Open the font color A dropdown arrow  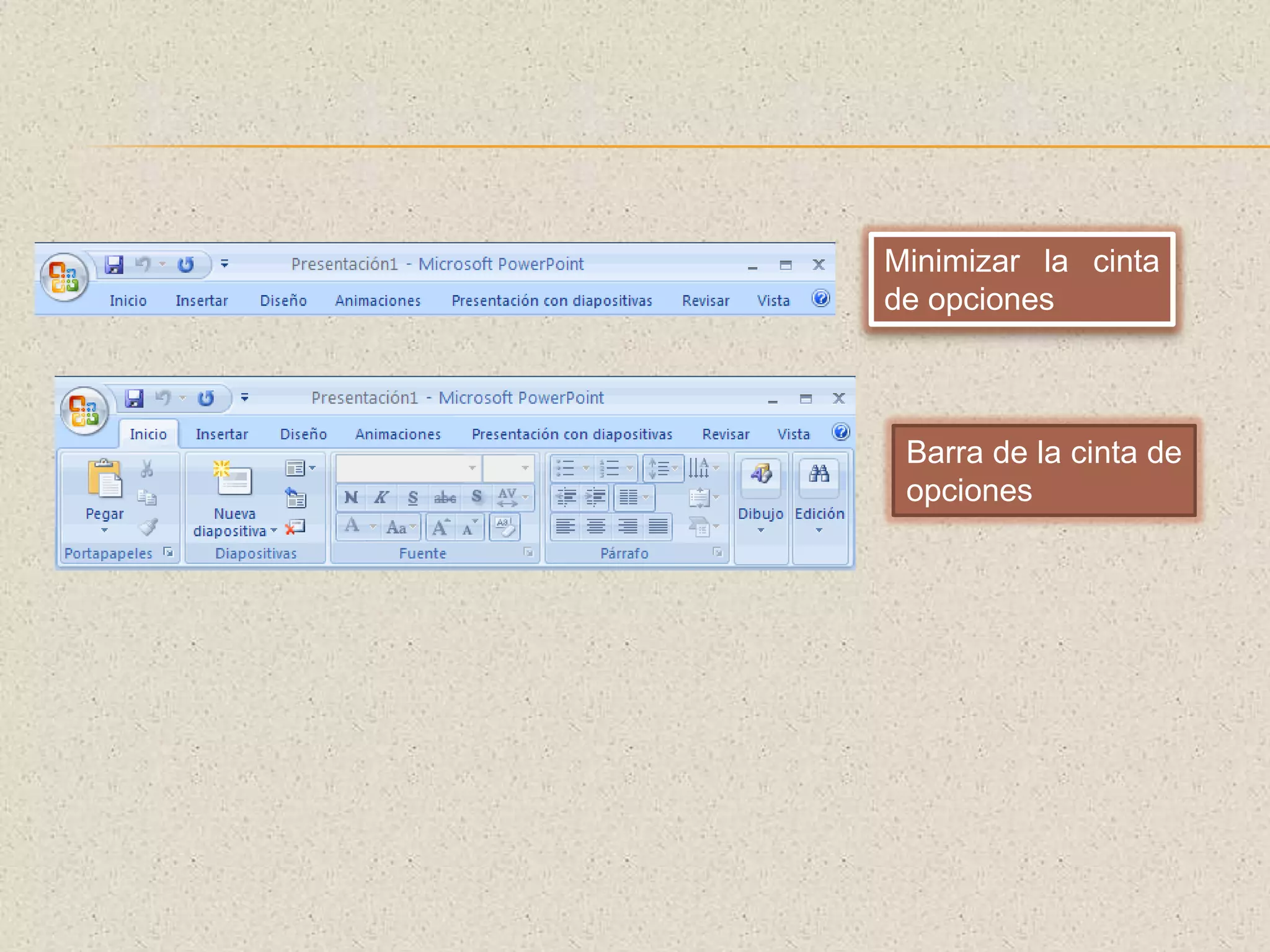pyautogui.click(x=373, y=527)
